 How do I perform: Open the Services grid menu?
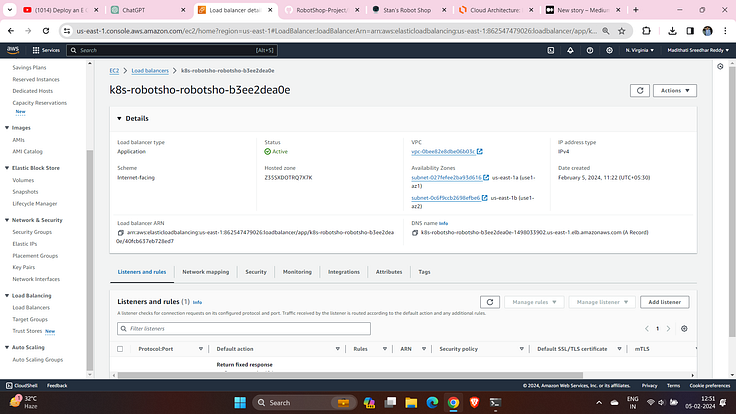point(46,50)
